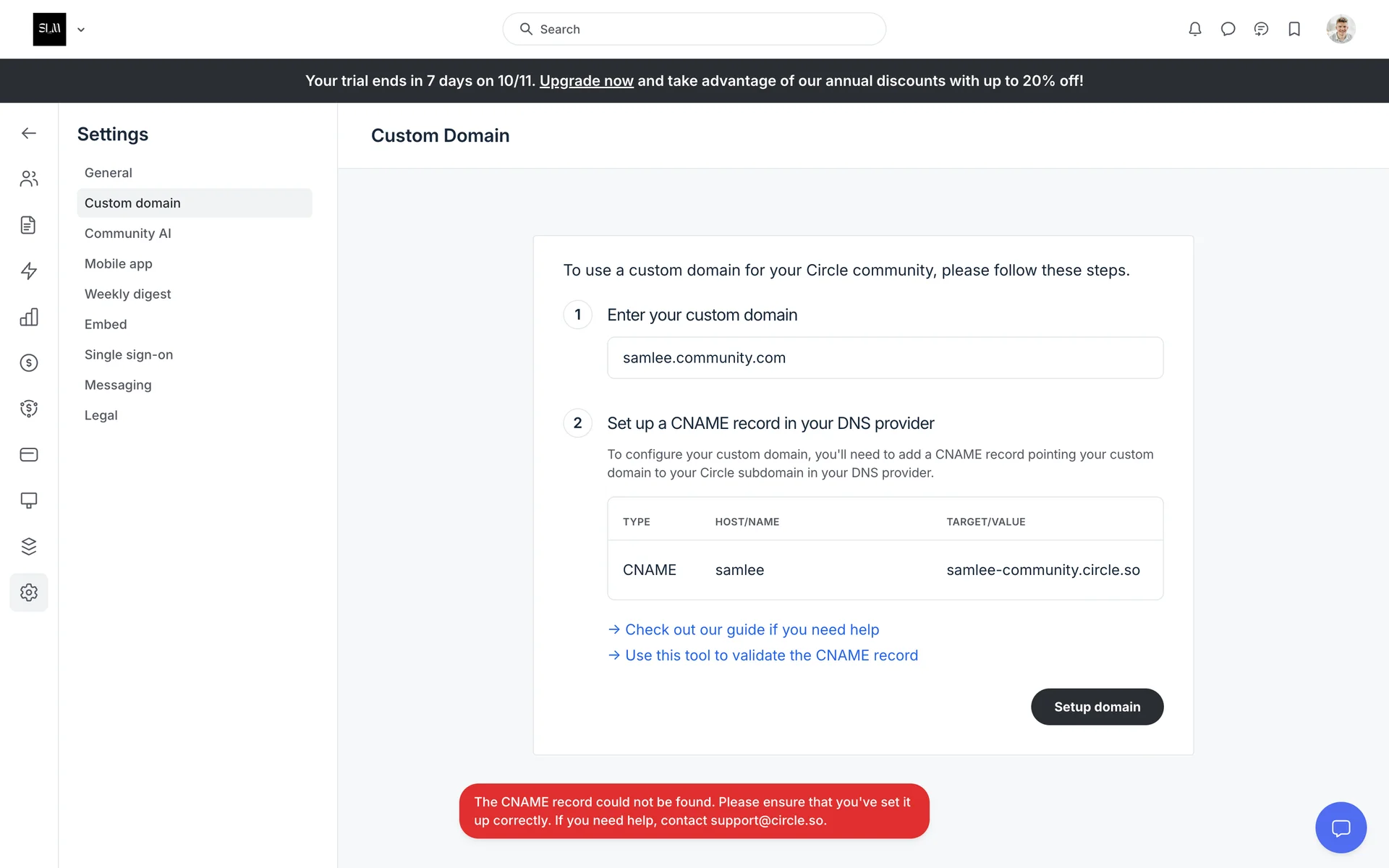Click the Upgrade now link

tap(586, 81)
